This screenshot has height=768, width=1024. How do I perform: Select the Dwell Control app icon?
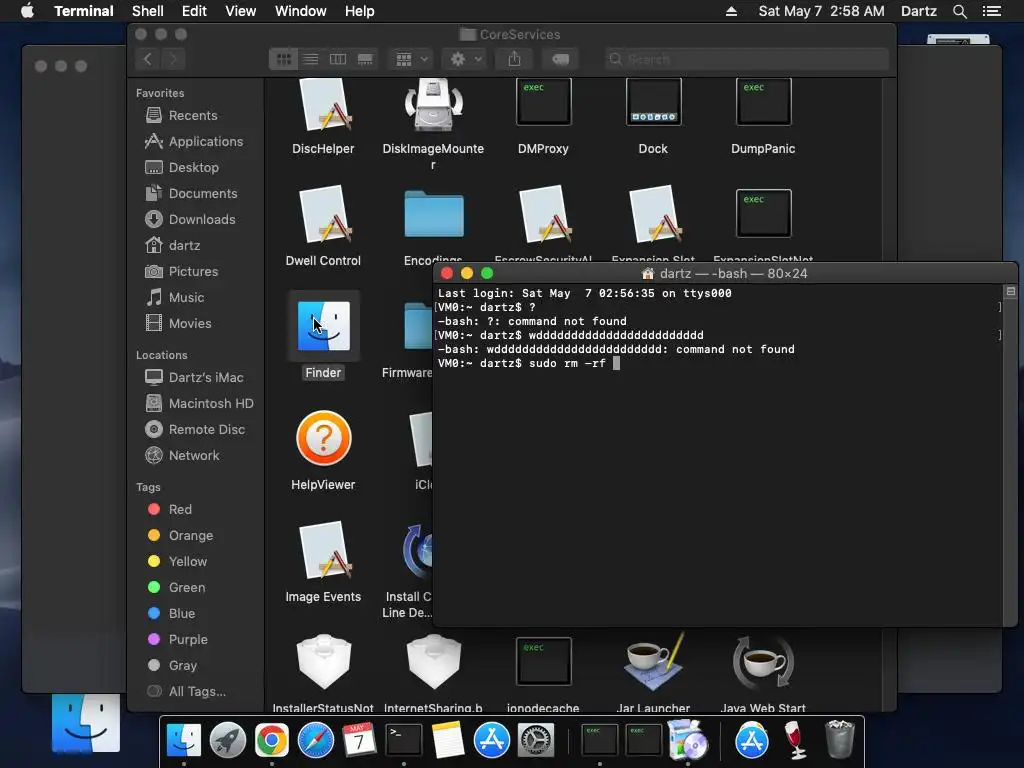(323, 214)
